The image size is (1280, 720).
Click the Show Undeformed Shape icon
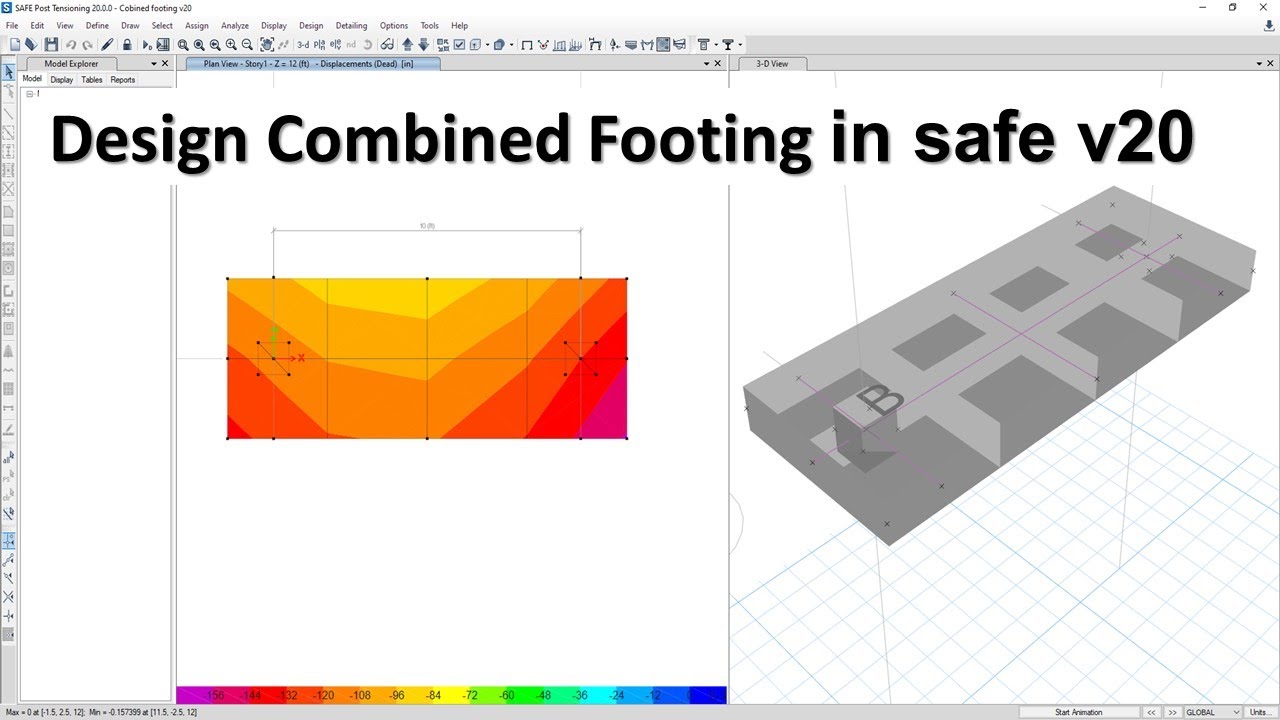tap(527, 44)
